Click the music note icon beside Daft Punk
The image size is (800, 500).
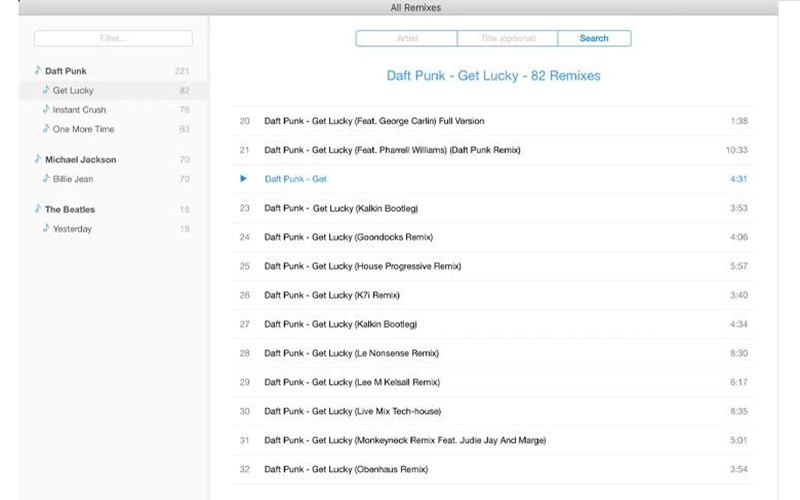pyautogui.click(x=37, y=70)
